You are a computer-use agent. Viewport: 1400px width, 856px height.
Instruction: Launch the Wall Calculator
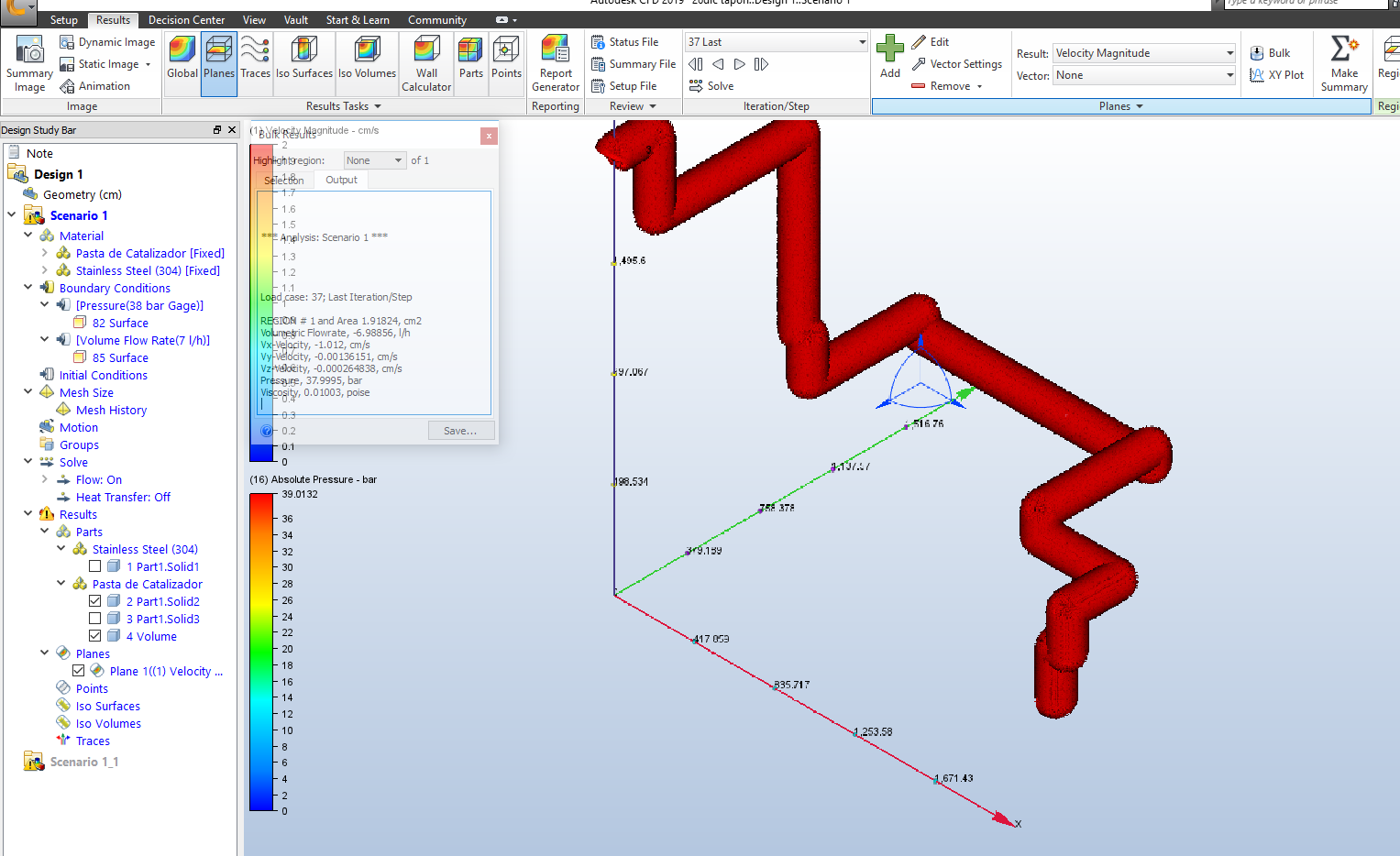point(426,63)
